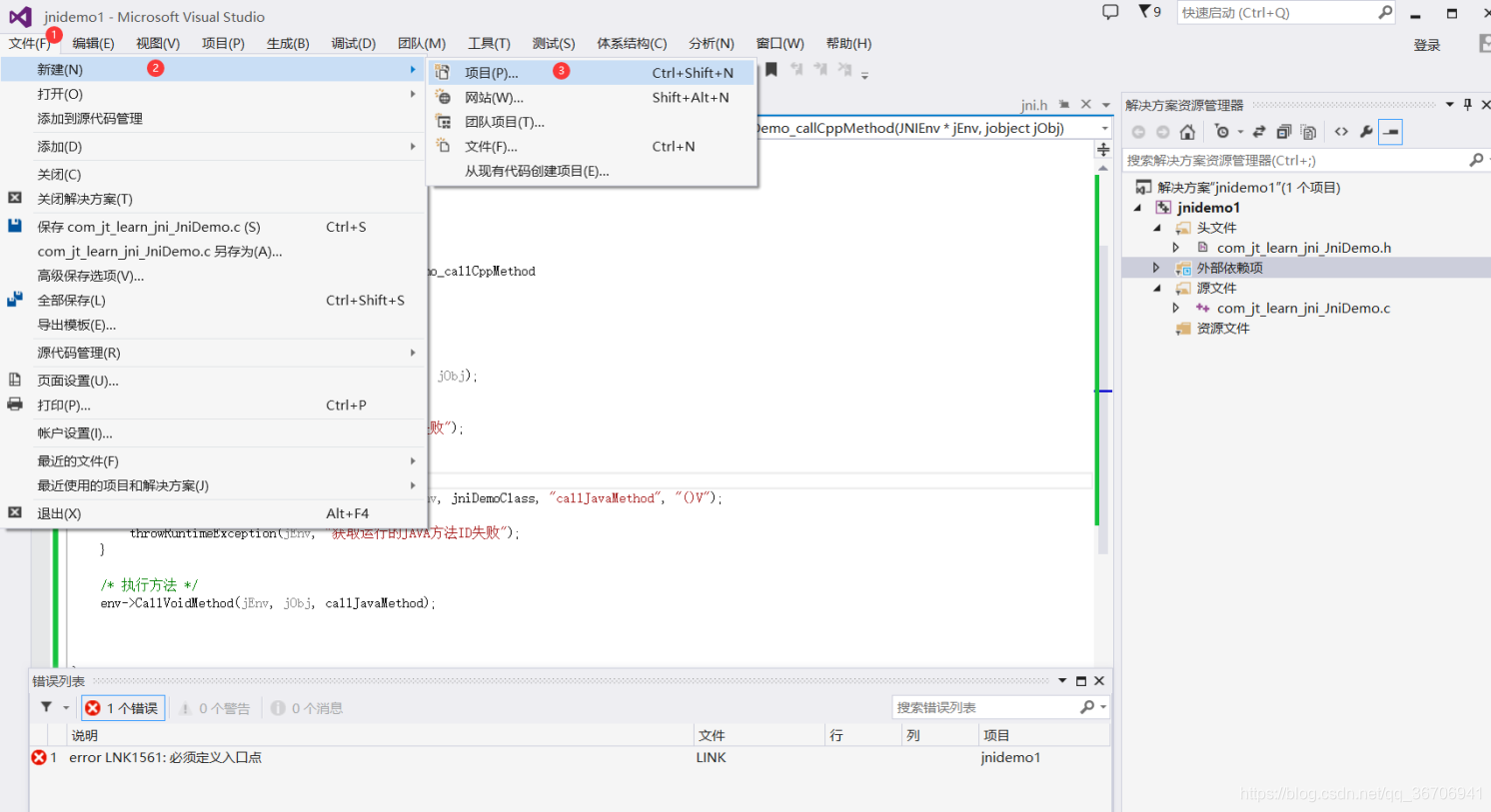Click the Solution Explorer Home icon

(x=1187, y=132)
